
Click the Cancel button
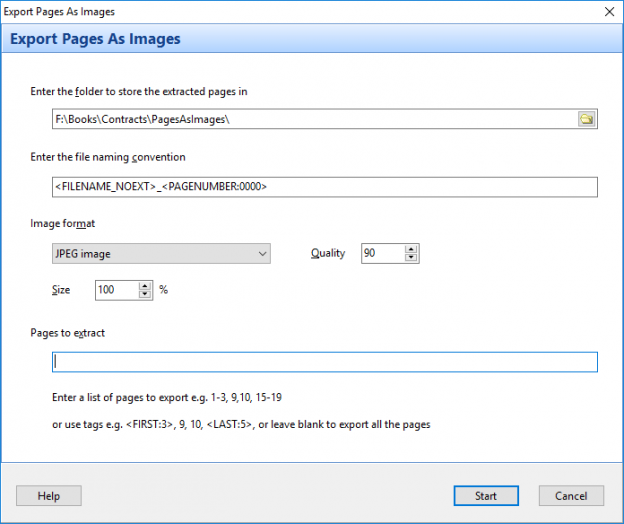[x=571, y=496]
